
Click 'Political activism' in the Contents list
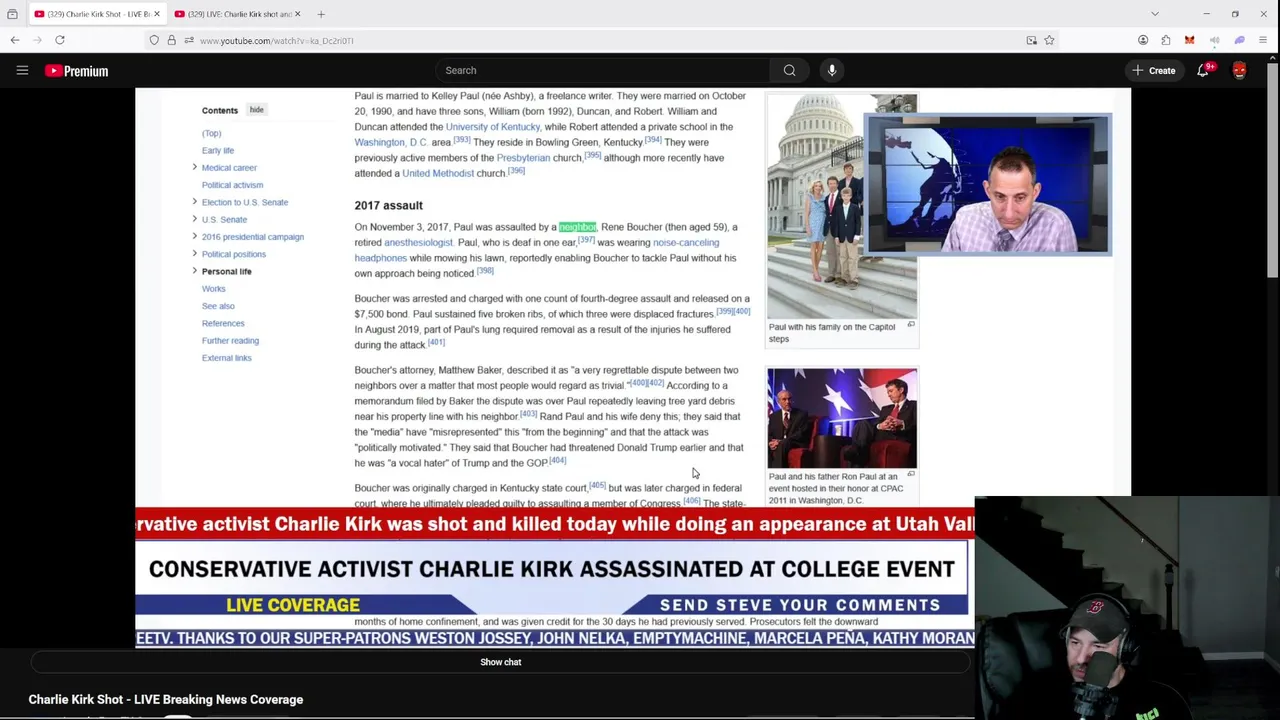(232, 185)
